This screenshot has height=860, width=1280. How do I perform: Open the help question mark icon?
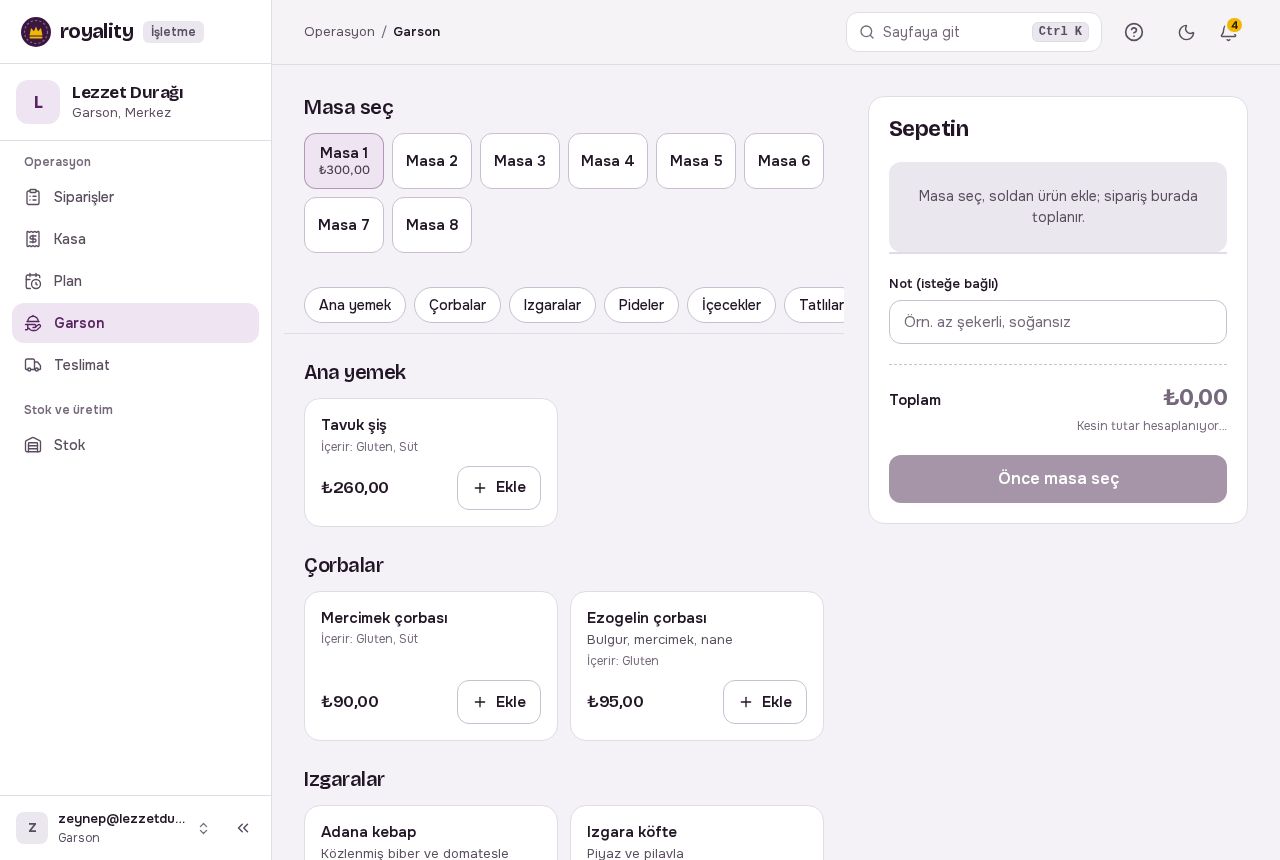click(x=1134, y=32)
